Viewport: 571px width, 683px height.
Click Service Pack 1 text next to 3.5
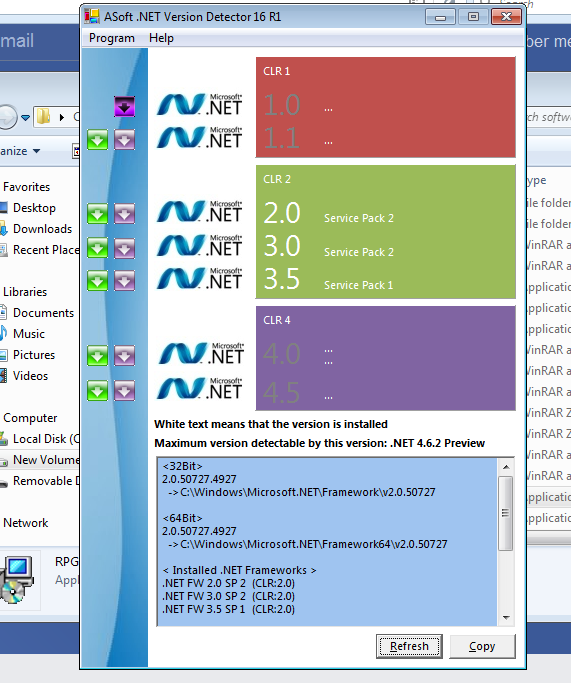click(358, 285)
